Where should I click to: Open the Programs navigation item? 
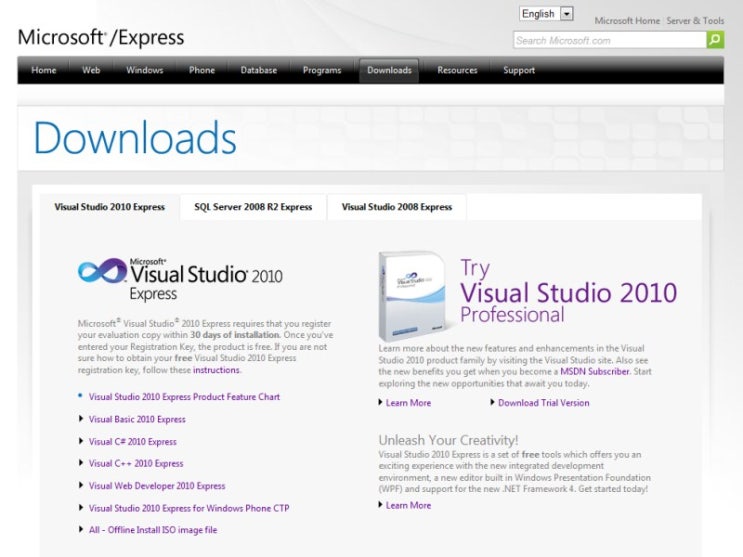[322, 70]
